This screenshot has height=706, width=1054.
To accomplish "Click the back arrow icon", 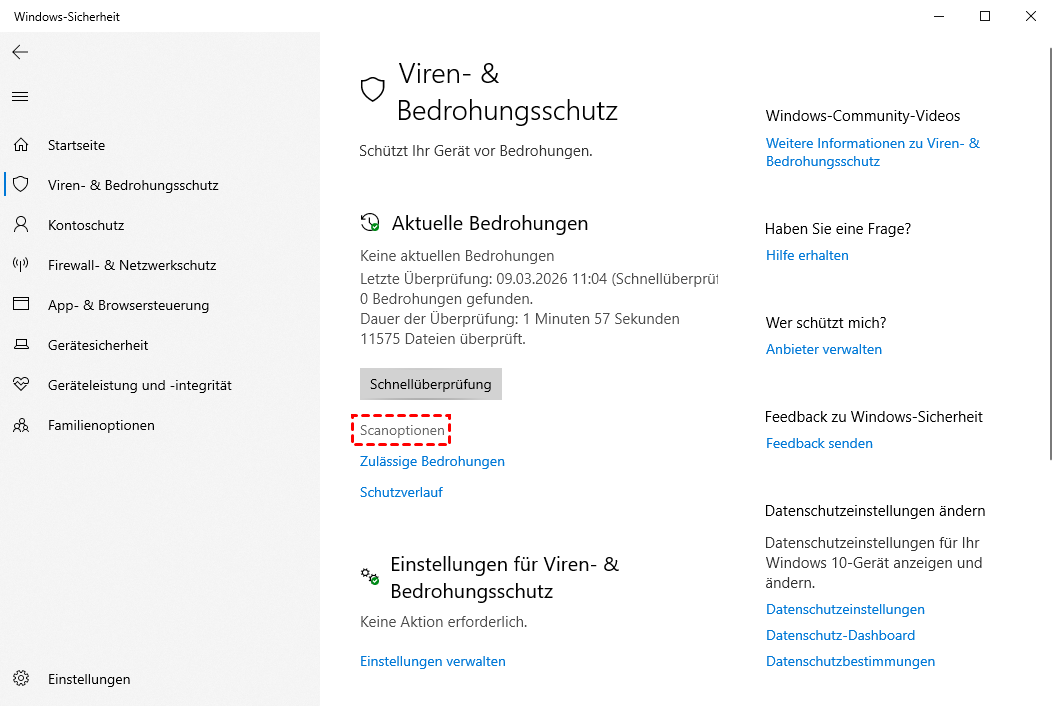I will (x=20, y=52).
